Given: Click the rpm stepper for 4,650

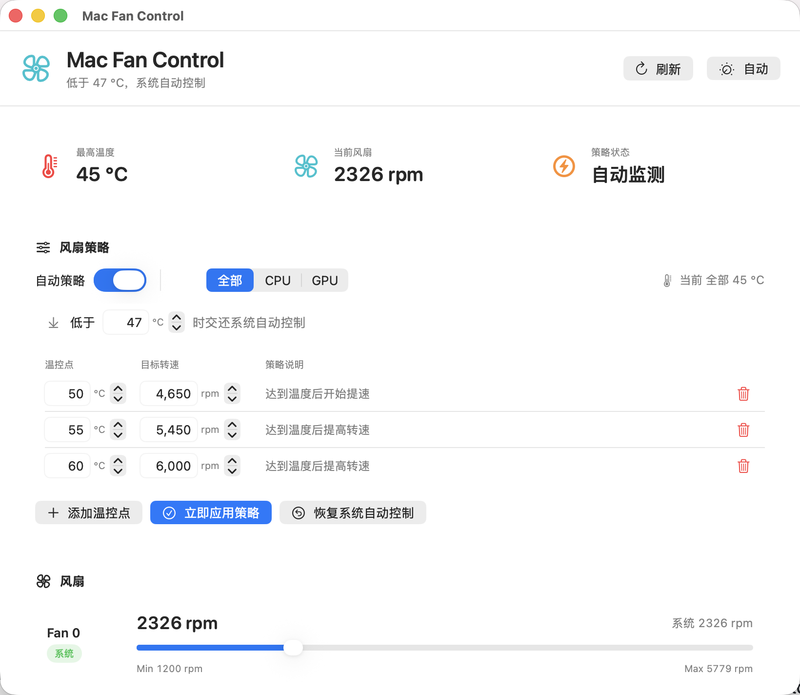Looking at the screenshot, I should [233, 393].
